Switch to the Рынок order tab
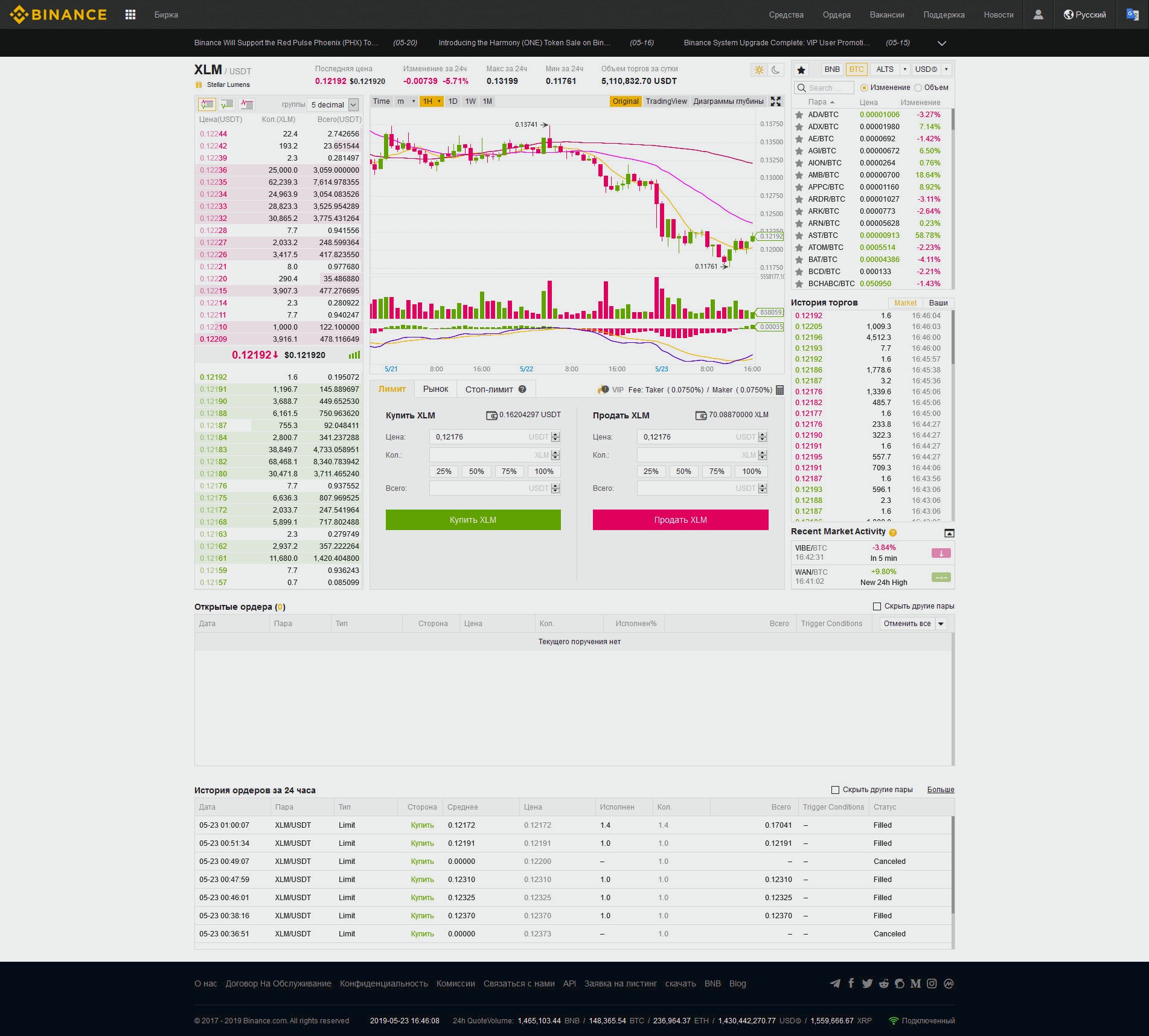The height and width of the screenshot is (1036, 1149). 435,389
